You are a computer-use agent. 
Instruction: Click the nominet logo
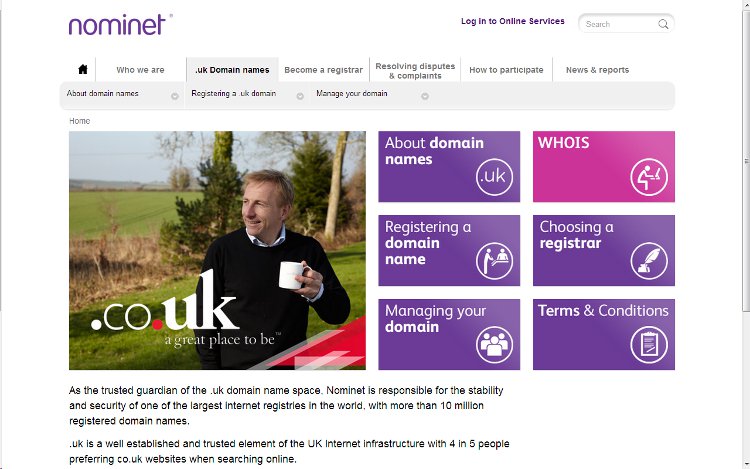pos(120,25)
